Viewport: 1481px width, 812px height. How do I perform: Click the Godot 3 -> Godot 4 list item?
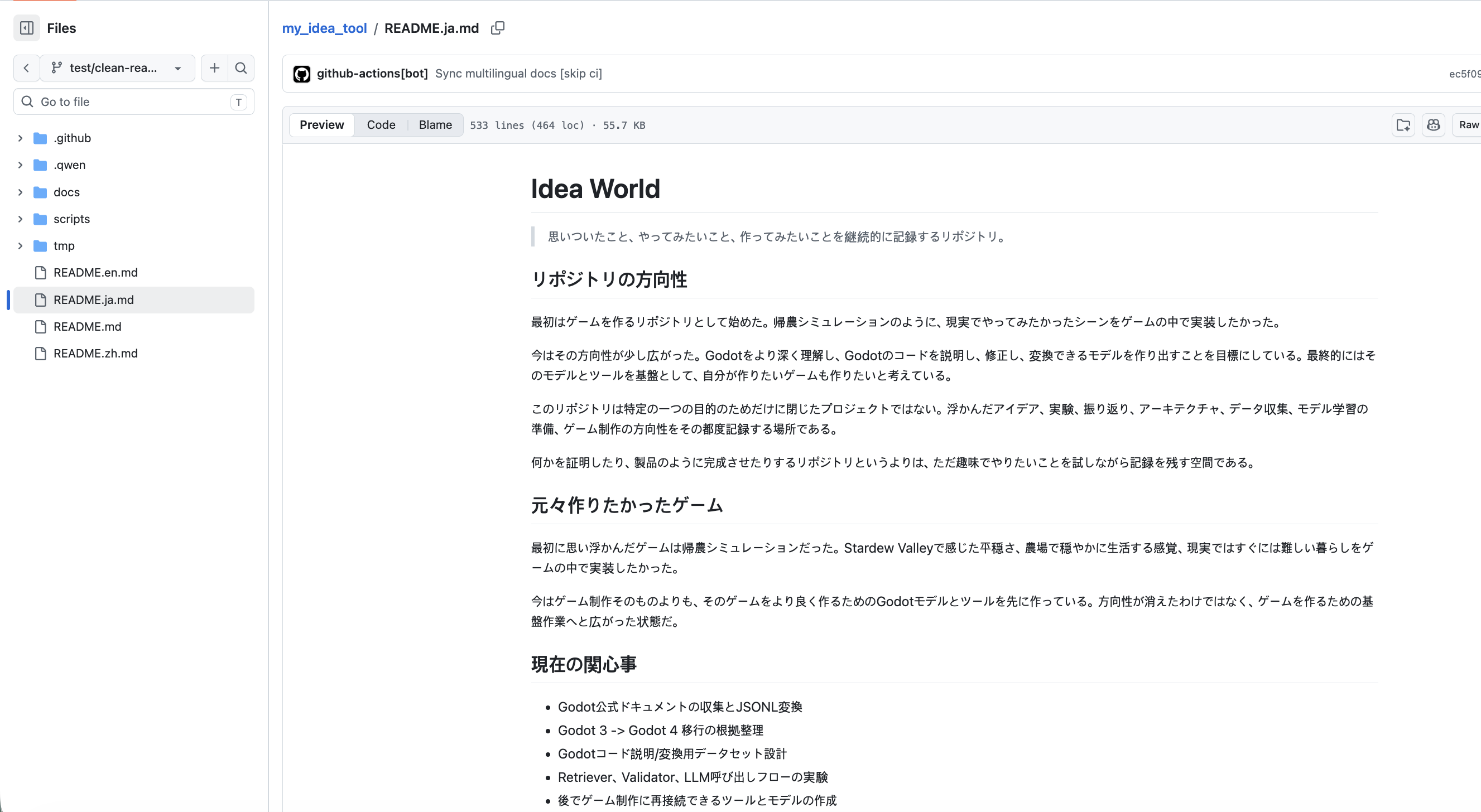pyautogui.click(x=661, y=731)
